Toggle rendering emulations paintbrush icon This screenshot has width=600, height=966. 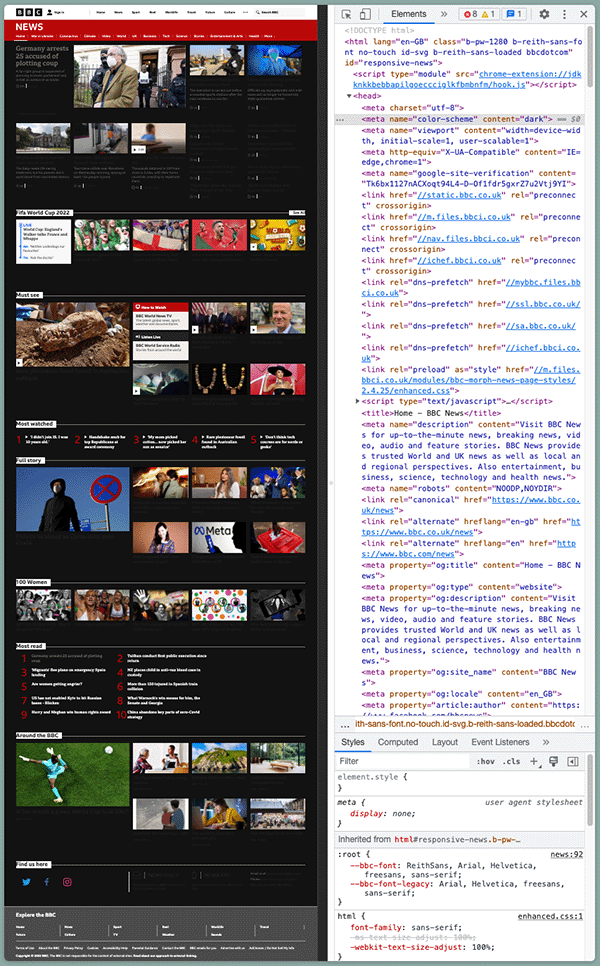(x=553, y=761)
